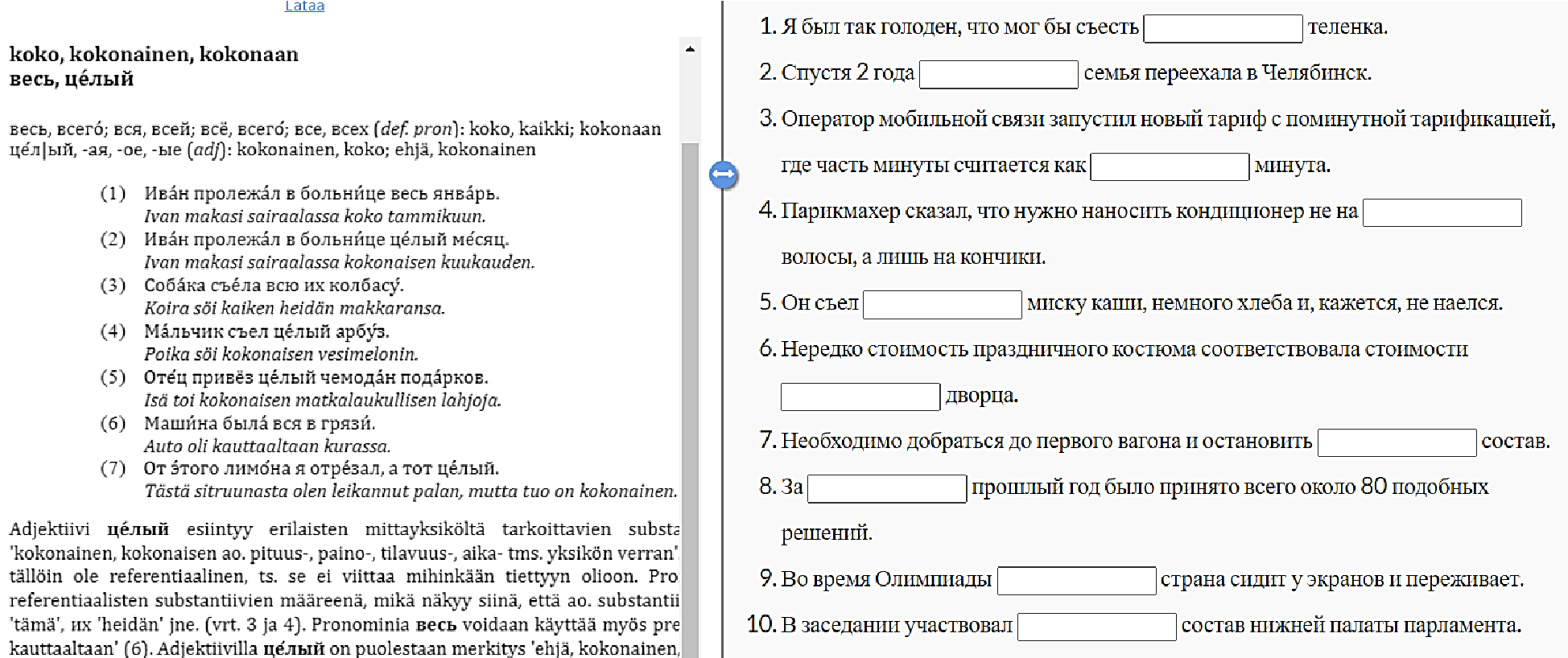Click blank in sentence 3 before минута
The width and height of the screenshot is (1568, 658).
coord(1169,167)
